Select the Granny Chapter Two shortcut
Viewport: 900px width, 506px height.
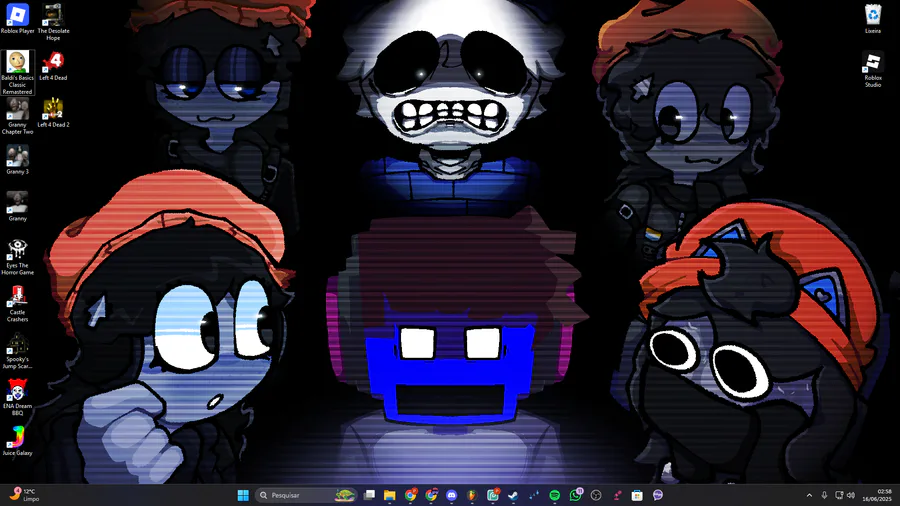(17, 116)
